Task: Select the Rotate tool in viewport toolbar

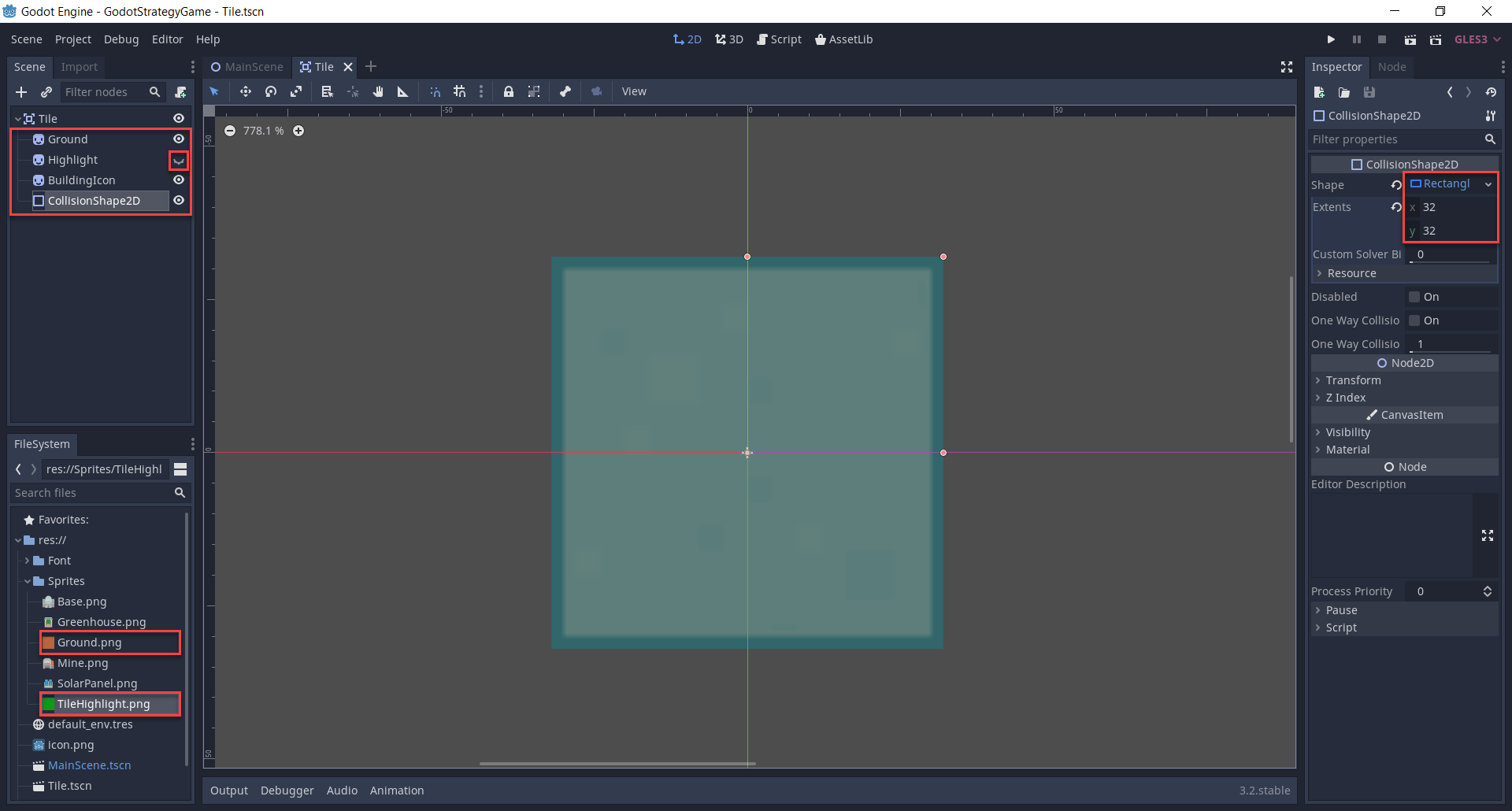Action: (271, 92)
